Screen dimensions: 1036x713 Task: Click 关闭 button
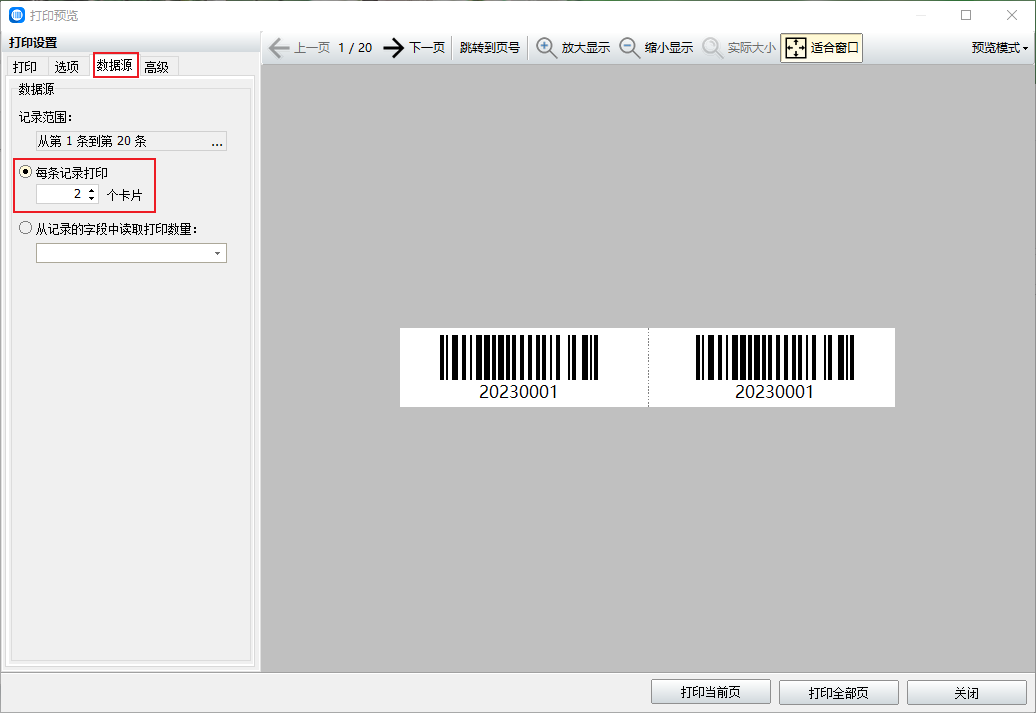coord(967,693)
